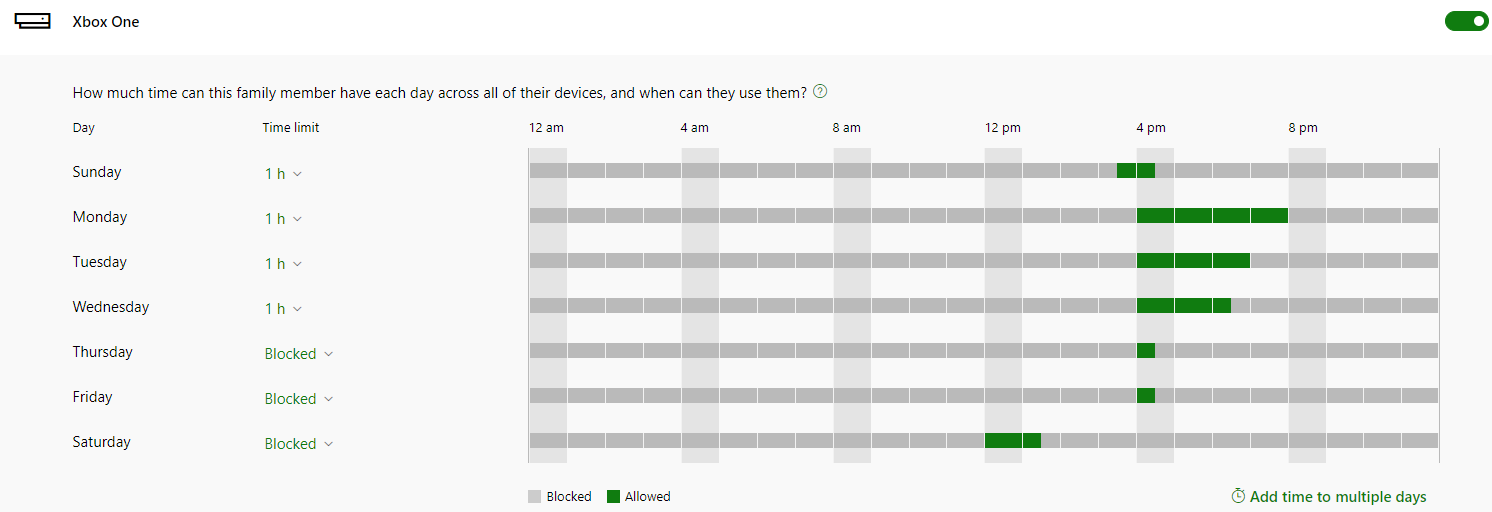Click the gray Blocked legend swatch
The height and width of the screenshot is (512, 1492).
coord(535,496)
